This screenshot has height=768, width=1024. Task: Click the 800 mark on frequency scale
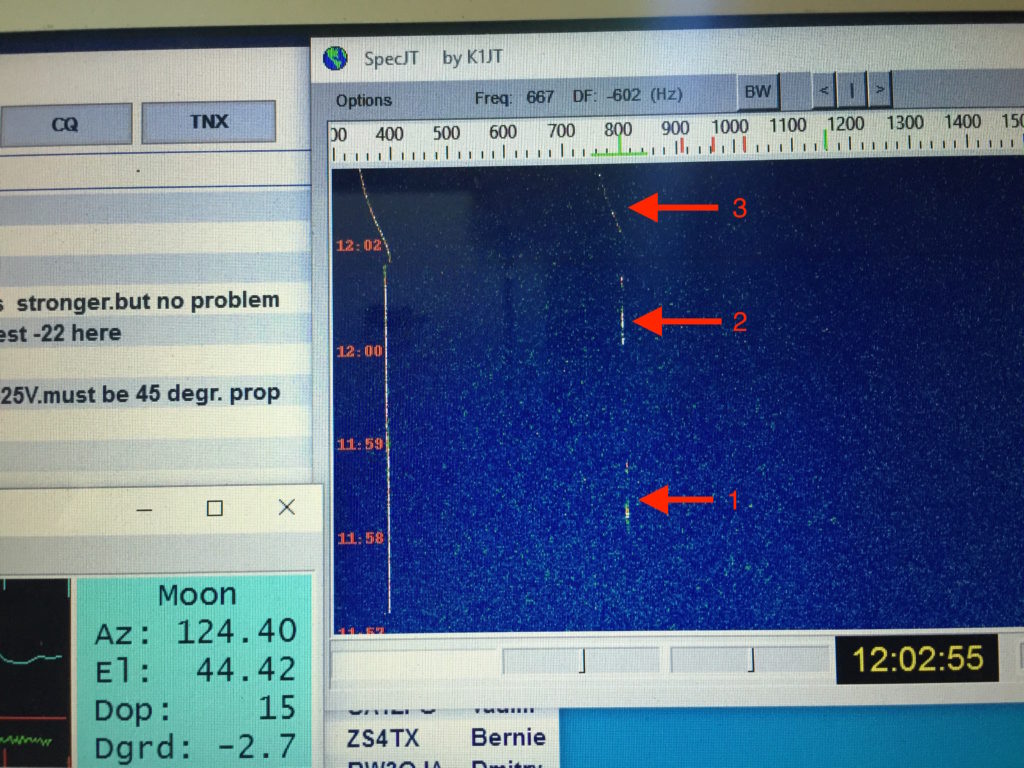618,129
